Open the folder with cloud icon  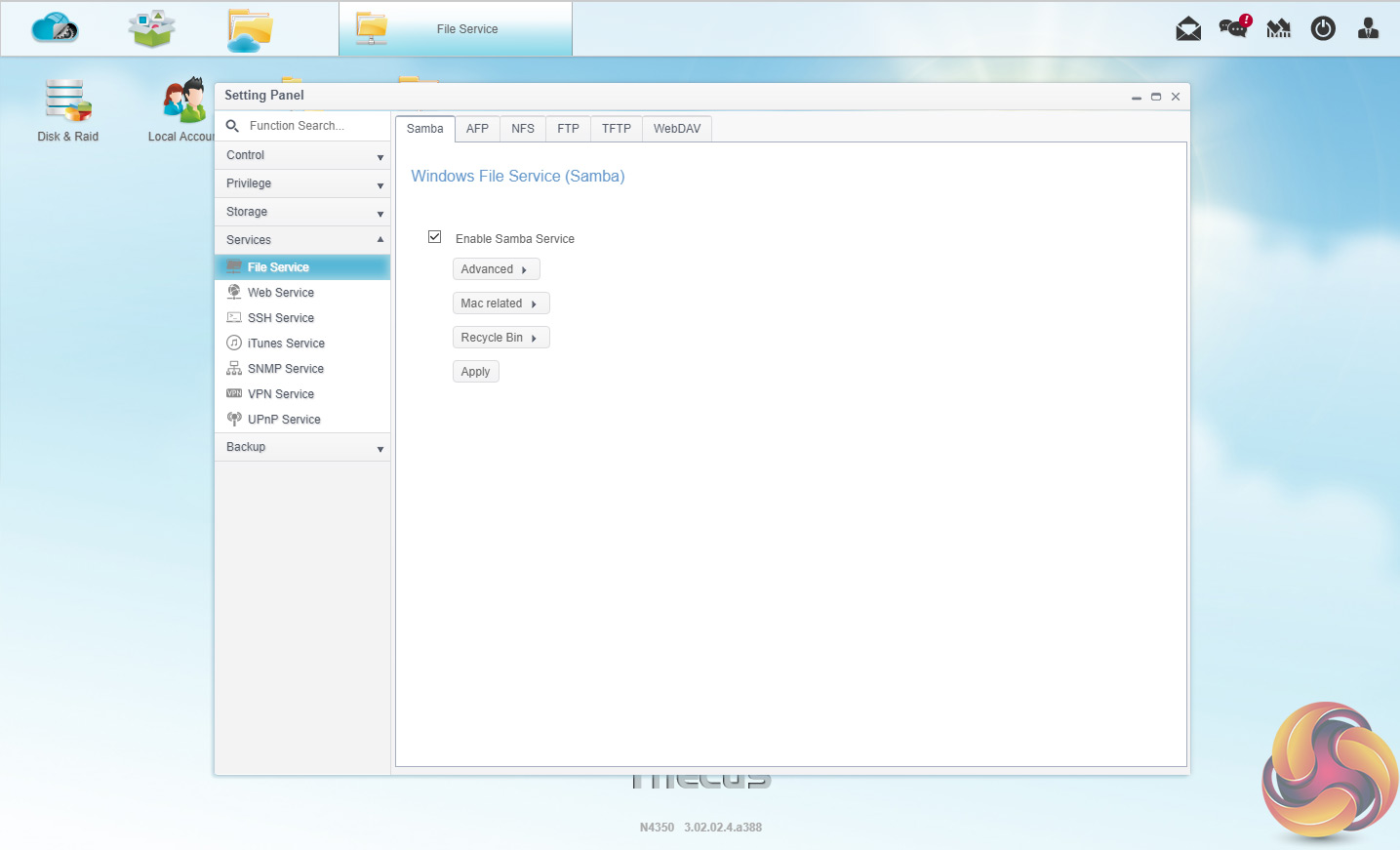[x=250, y=29]
